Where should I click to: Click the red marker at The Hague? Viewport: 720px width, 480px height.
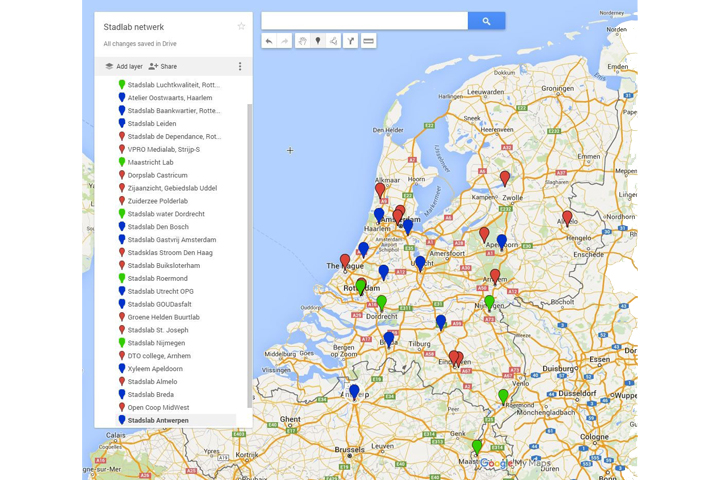pos(345,261)
